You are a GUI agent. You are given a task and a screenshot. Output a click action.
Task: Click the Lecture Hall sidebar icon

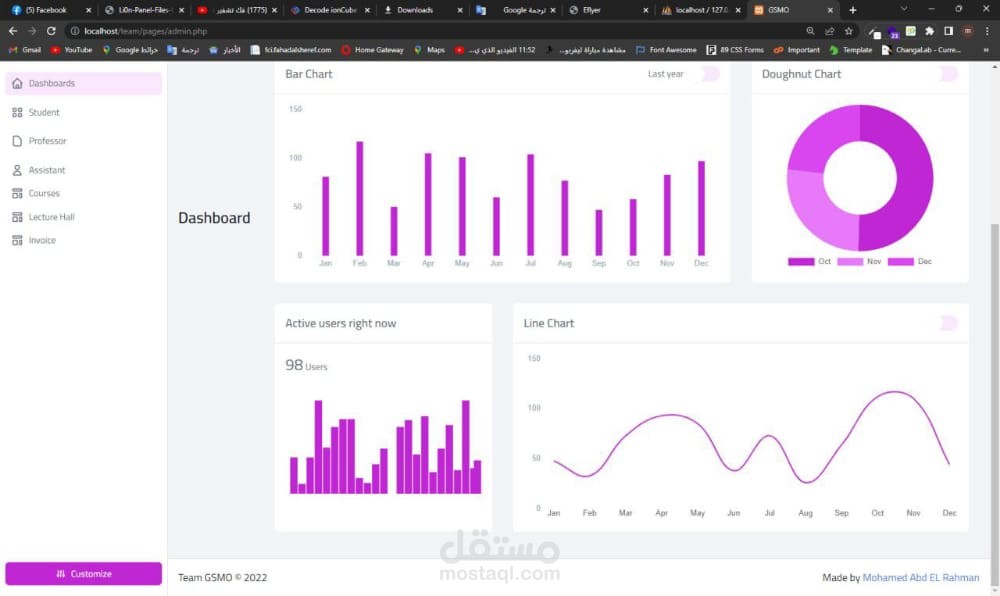pos(17,217)
